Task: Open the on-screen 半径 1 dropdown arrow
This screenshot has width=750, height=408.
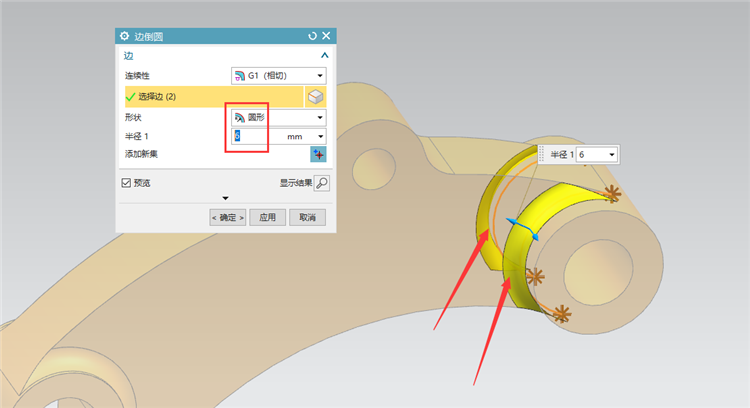Action: coord(612,154)
